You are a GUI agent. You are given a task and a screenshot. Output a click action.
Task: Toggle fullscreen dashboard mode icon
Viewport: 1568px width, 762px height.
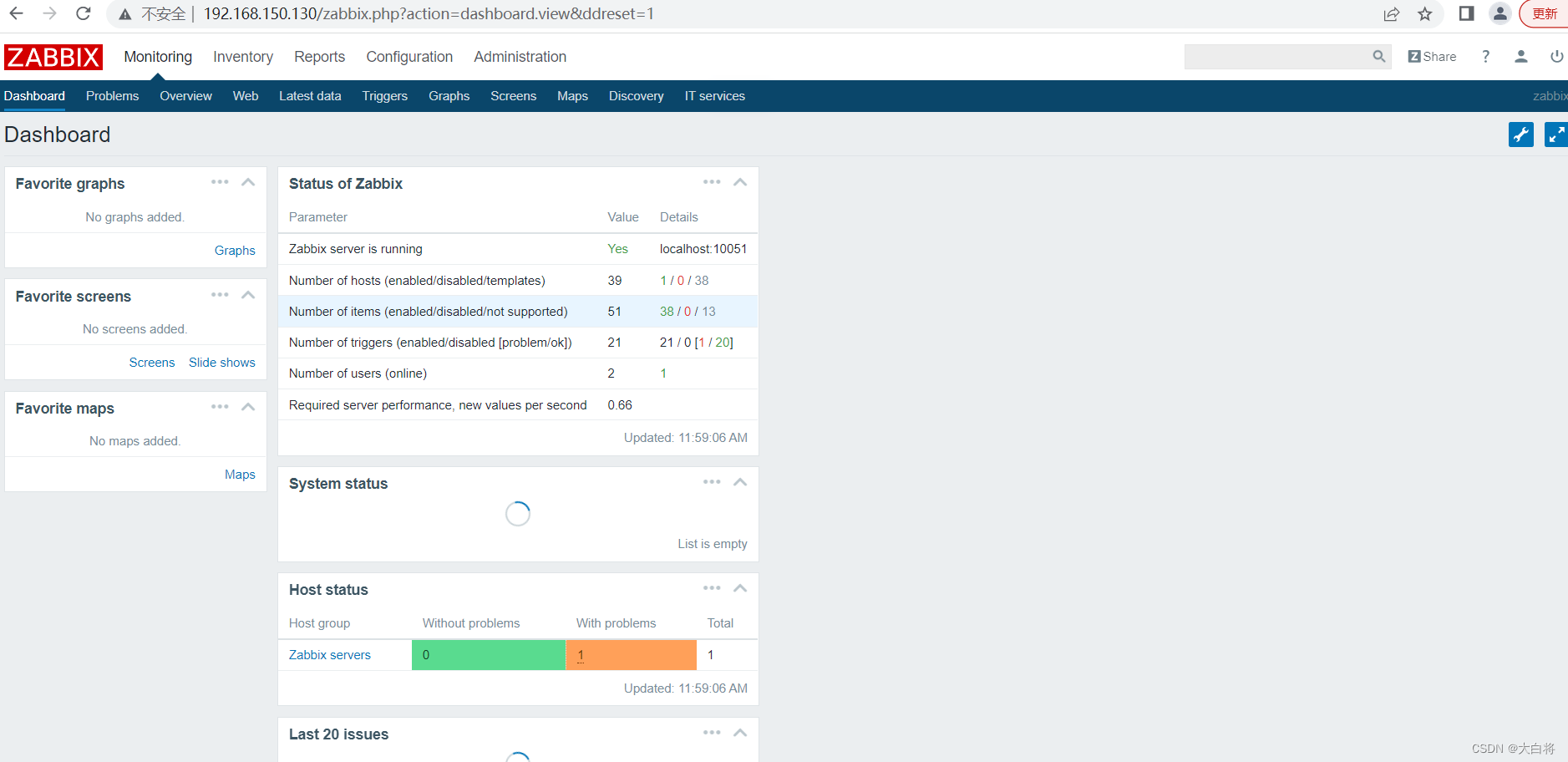tap(1555, 135)
